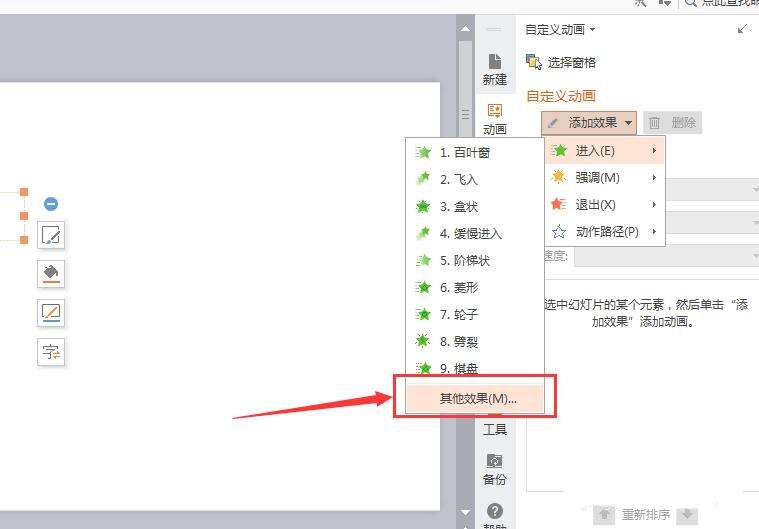Open the 速度 dropdown field
759x529 pixels.
point(666,256)
